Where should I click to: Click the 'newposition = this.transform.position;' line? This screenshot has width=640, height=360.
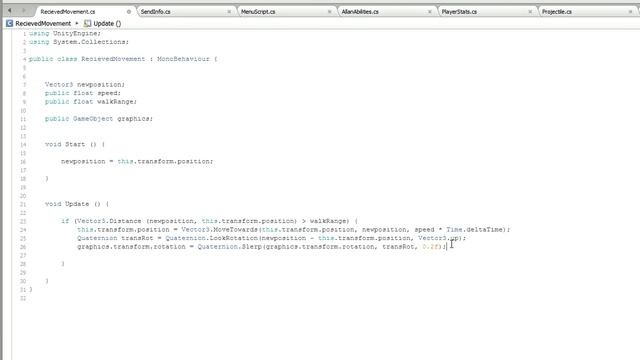tap(137, 162)
